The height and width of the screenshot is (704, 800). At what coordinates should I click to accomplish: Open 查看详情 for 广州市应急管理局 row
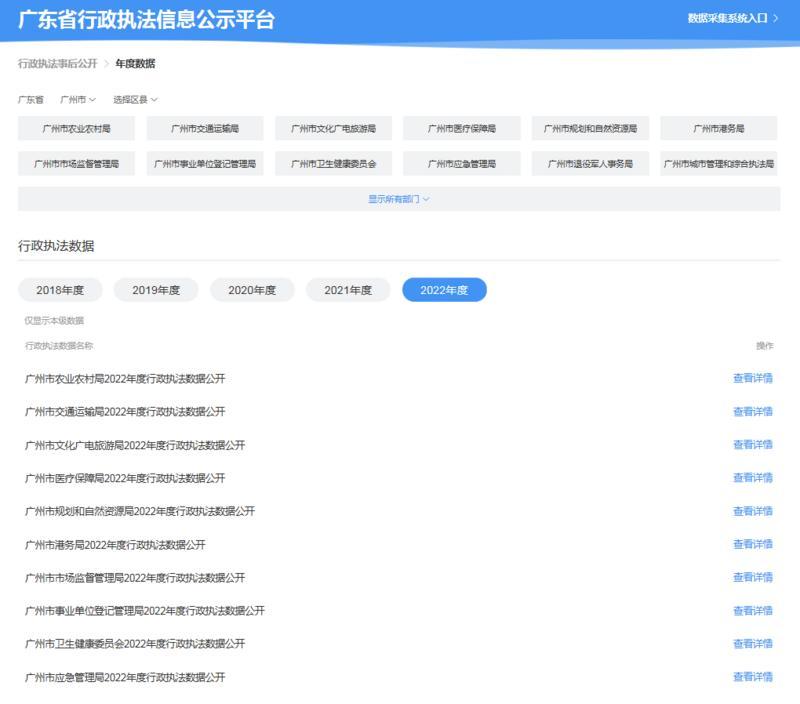click(752, 677)
